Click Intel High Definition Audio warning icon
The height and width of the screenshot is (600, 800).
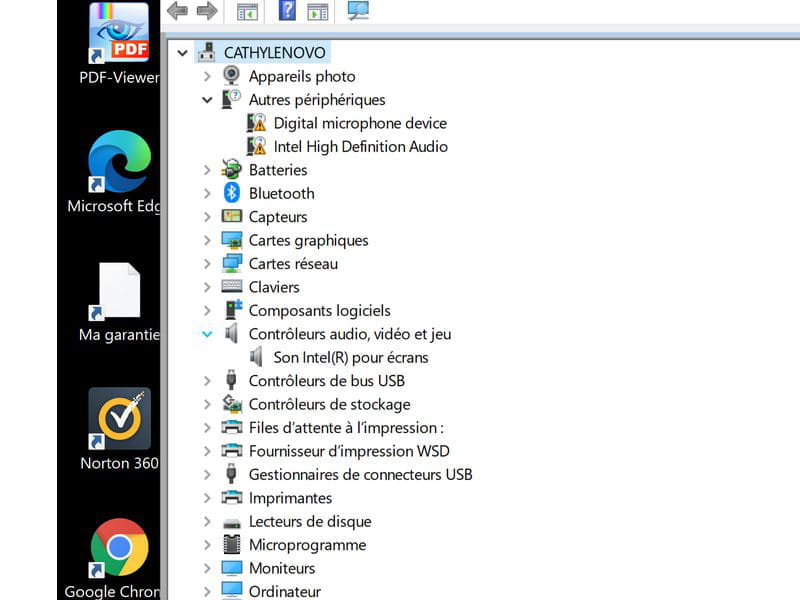257,146
